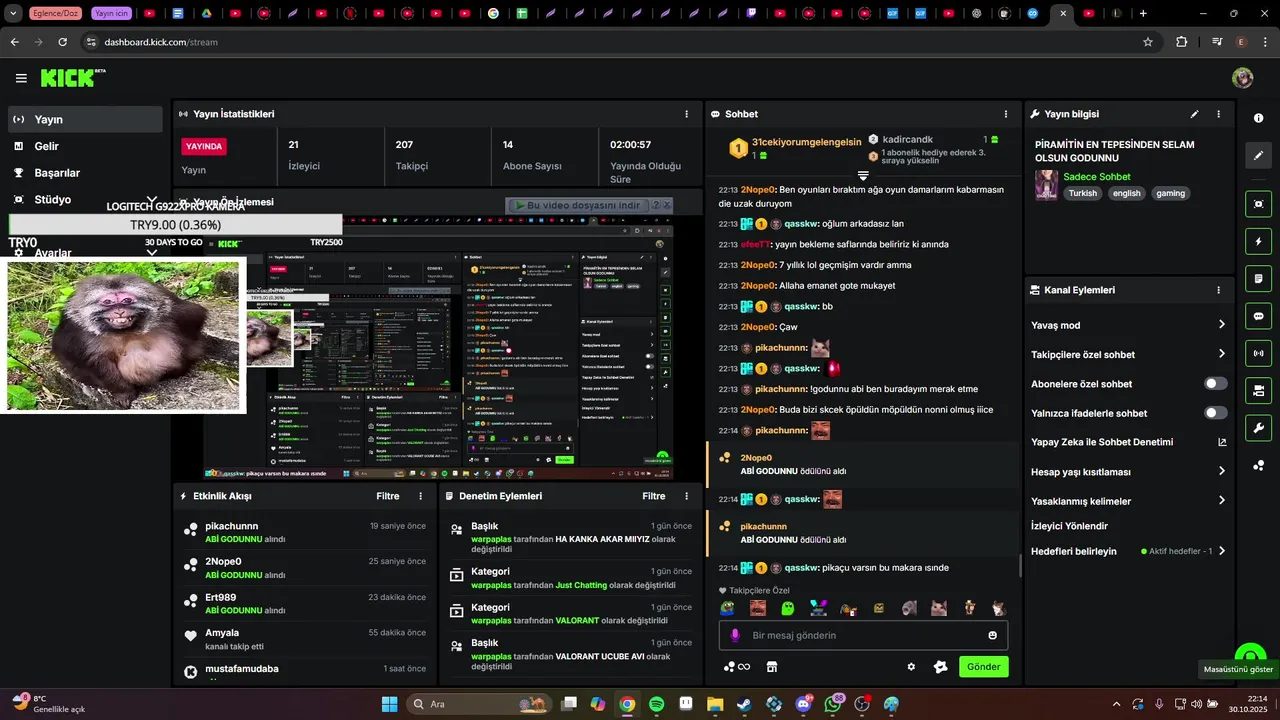This screenshot has height=720, width=1280.
Task: Click the channel points infinity icon
Action: pyautogui.click(x=737, y=667)
